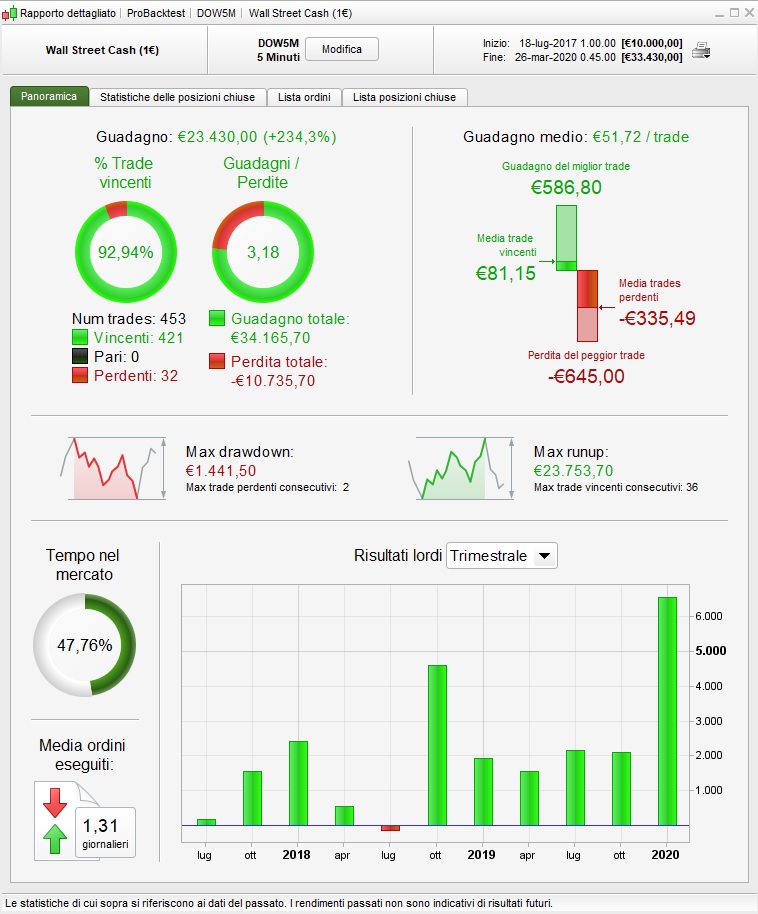Click the first lug 2017 small bar
This screenshot has height=914, width=758.
pos(206,822)
